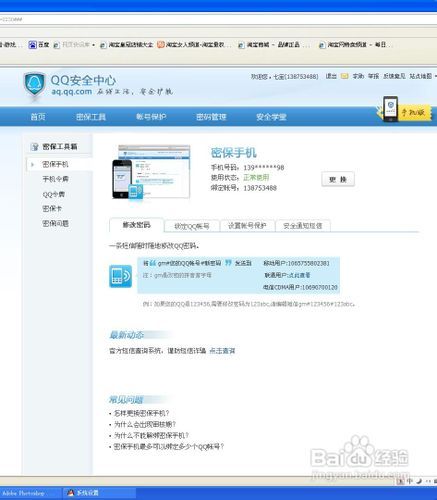Open the 密码管理 navigation menu
This screenshot has height=500, width=437.
point(211,117)
